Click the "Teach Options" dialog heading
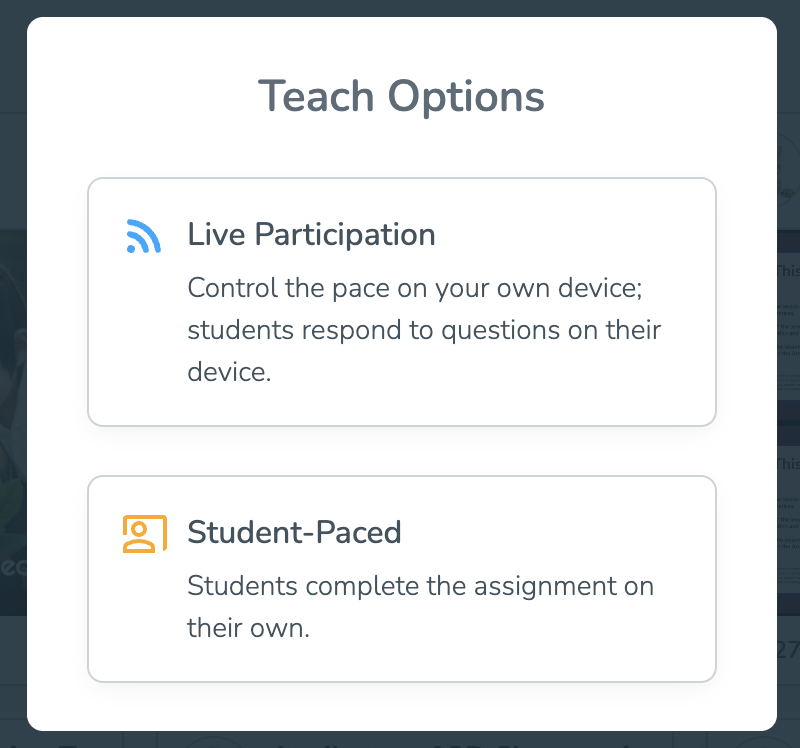This screenshot has height=748, width=800. pyautogui.click(x=402, y=96)
